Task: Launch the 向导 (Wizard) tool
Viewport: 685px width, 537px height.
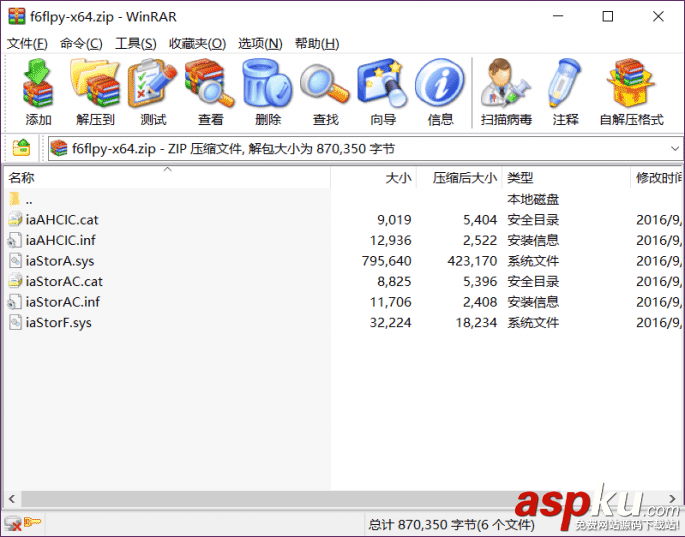Action: coord(382,83)
